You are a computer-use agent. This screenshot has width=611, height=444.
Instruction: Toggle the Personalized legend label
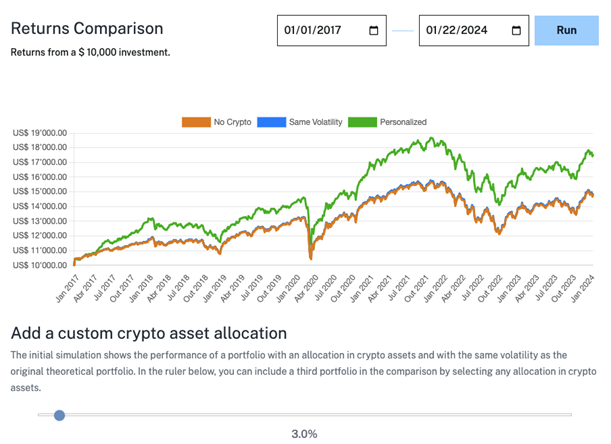coord(402,122)
